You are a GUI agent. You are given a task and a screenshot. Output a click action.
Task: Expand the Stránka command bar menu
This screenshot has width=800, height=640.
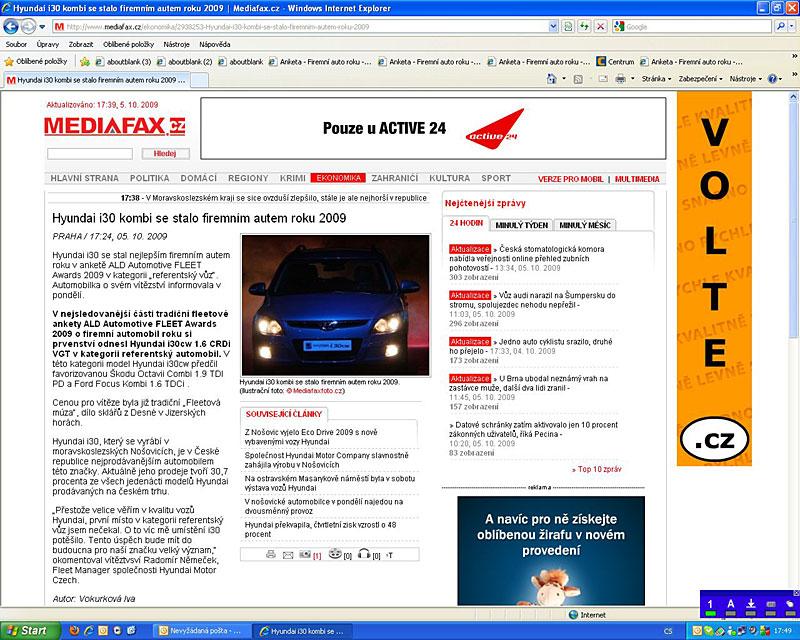point(656,79)
